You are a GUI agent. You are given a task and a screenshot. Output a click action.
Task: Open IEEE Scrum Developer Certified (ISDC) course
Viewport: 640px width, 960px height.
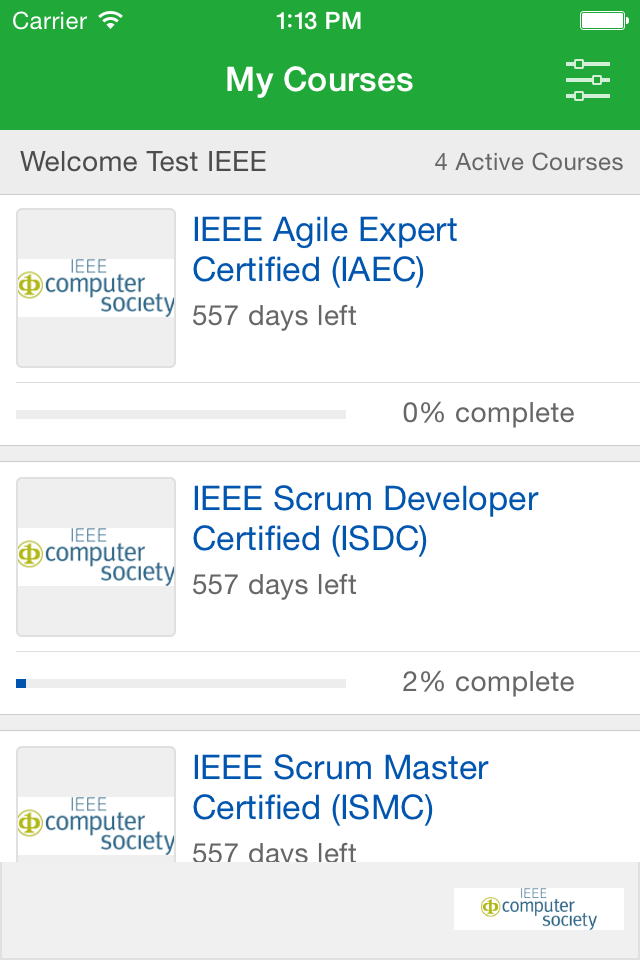(x=365, y=518)
